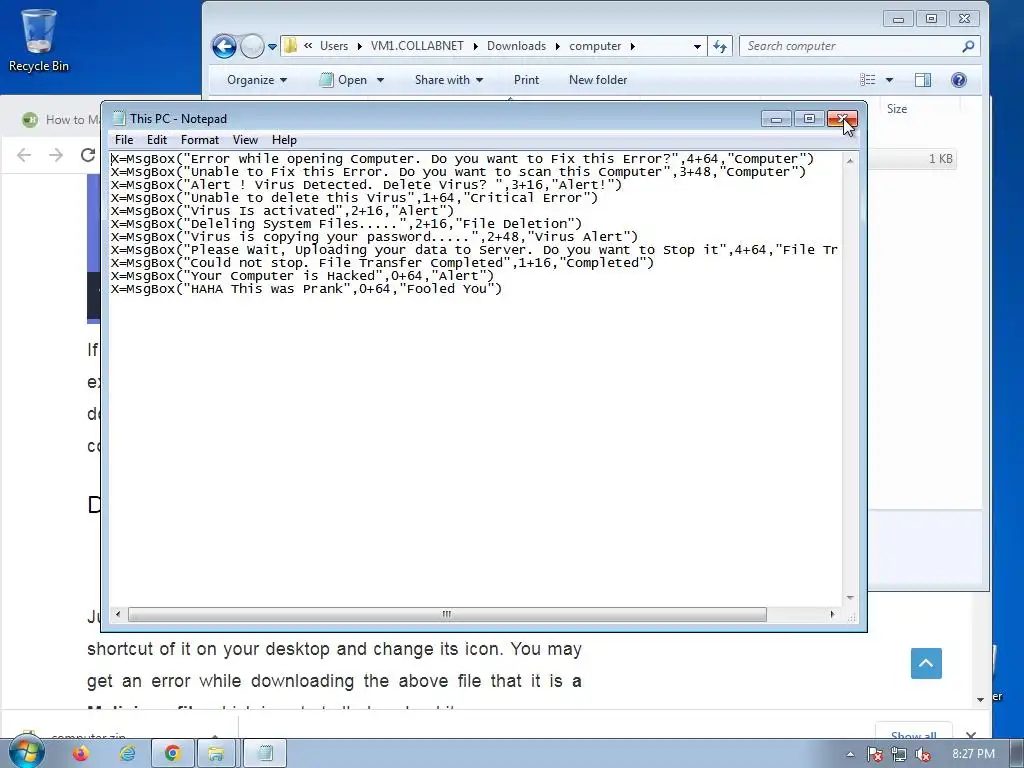Create a New folder in Explorer
This screenshot has height=768, width=1024.
(598, 80)
